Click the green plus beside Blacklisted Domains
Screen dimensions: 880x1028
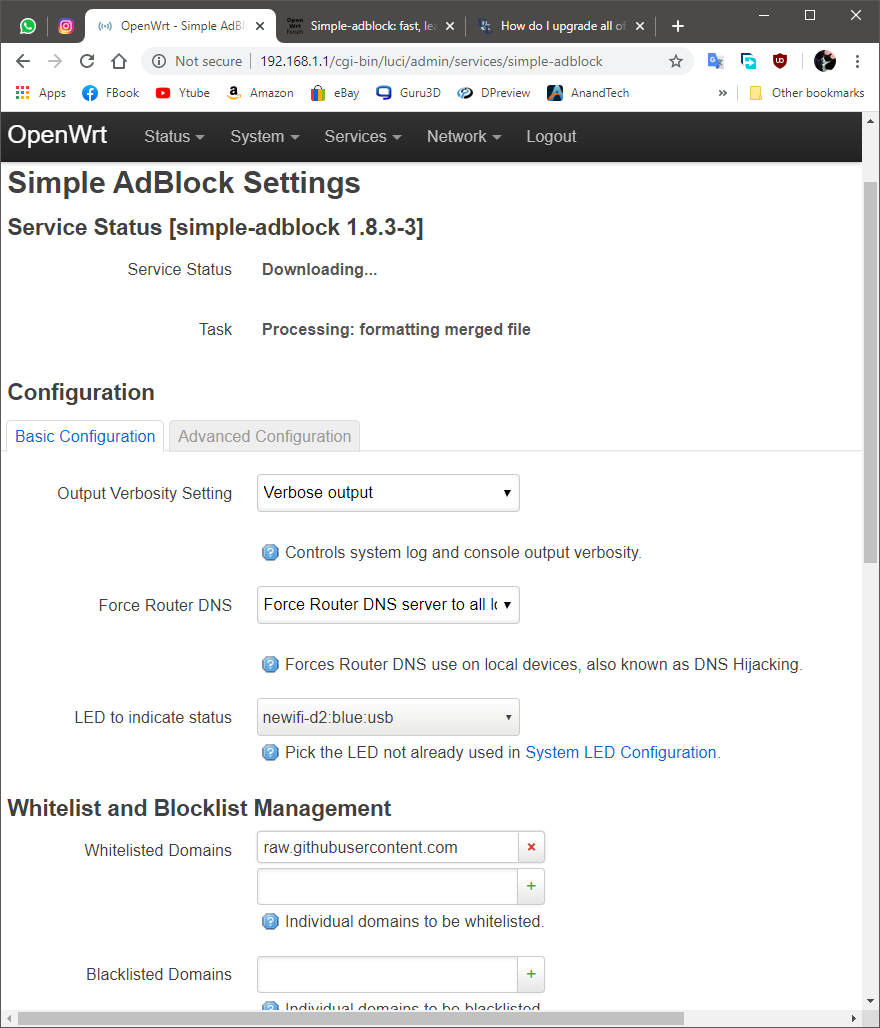pos(531,974)
